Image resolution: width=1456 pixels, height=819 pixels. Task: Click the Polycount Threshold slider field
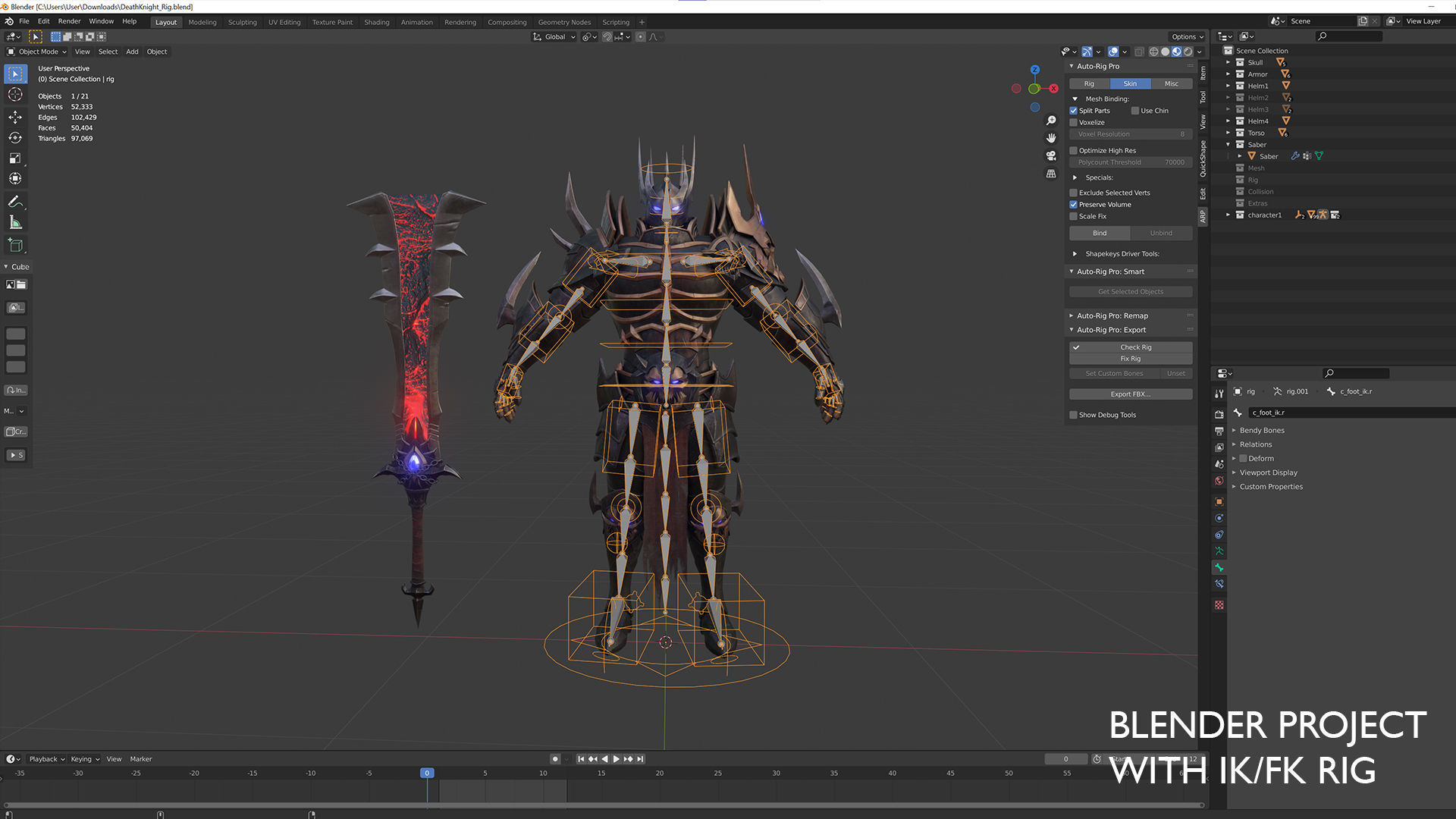coord(1131,162)
